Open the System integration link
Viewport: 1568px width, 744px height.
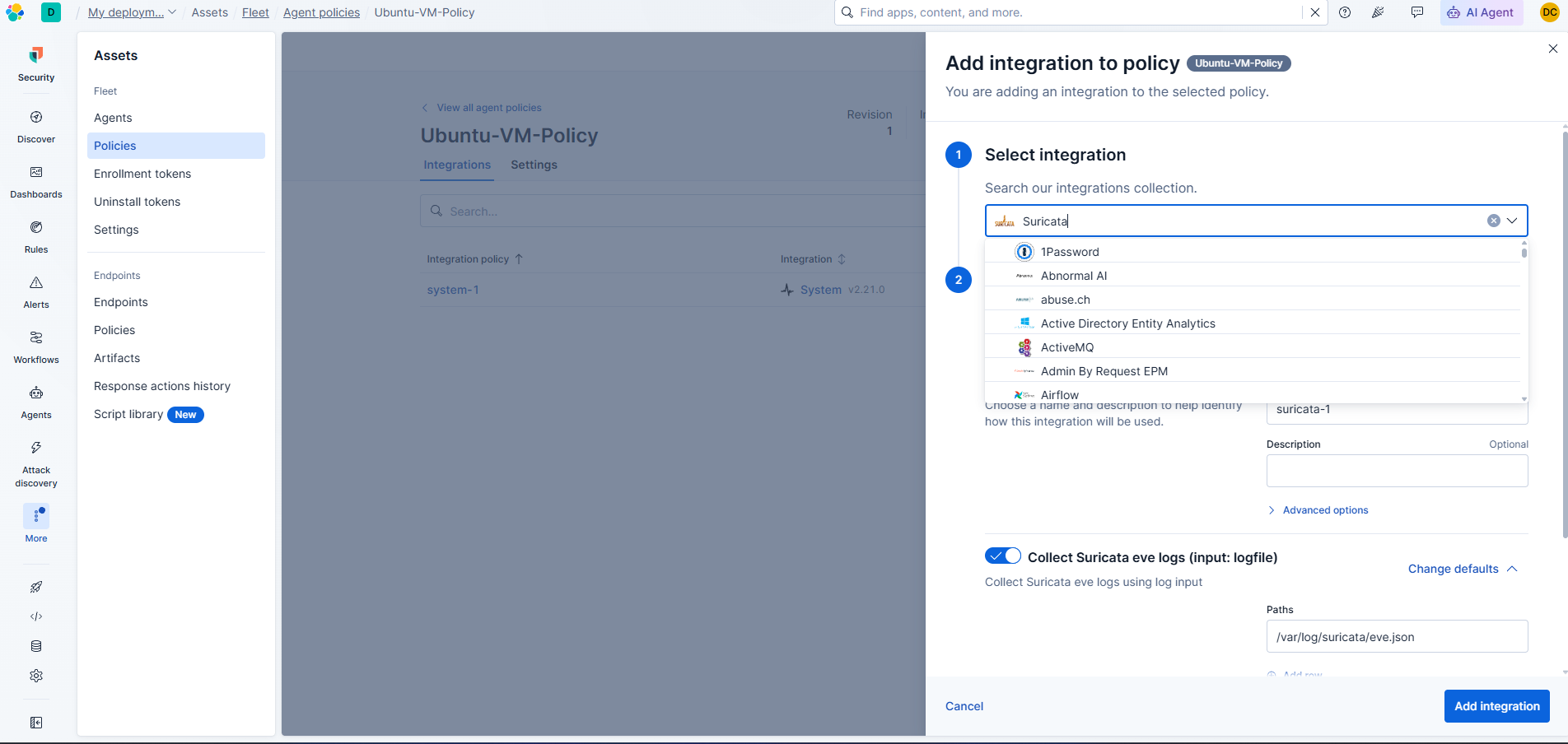click(x=820, y=290)
